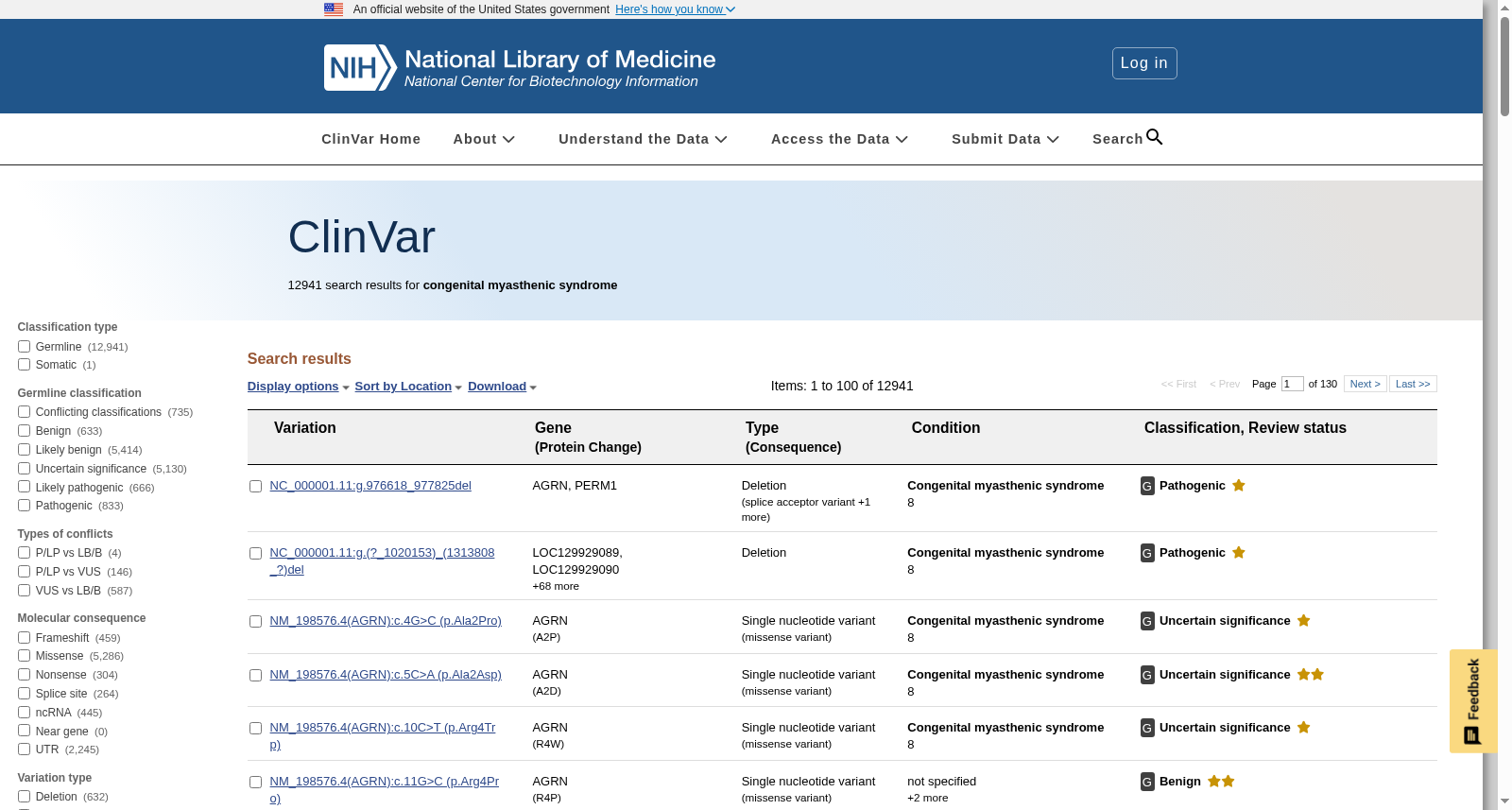Select the Uncertain significance filter checkbox
Viewport: 1512px width, 810px height.
pos(24,469)
